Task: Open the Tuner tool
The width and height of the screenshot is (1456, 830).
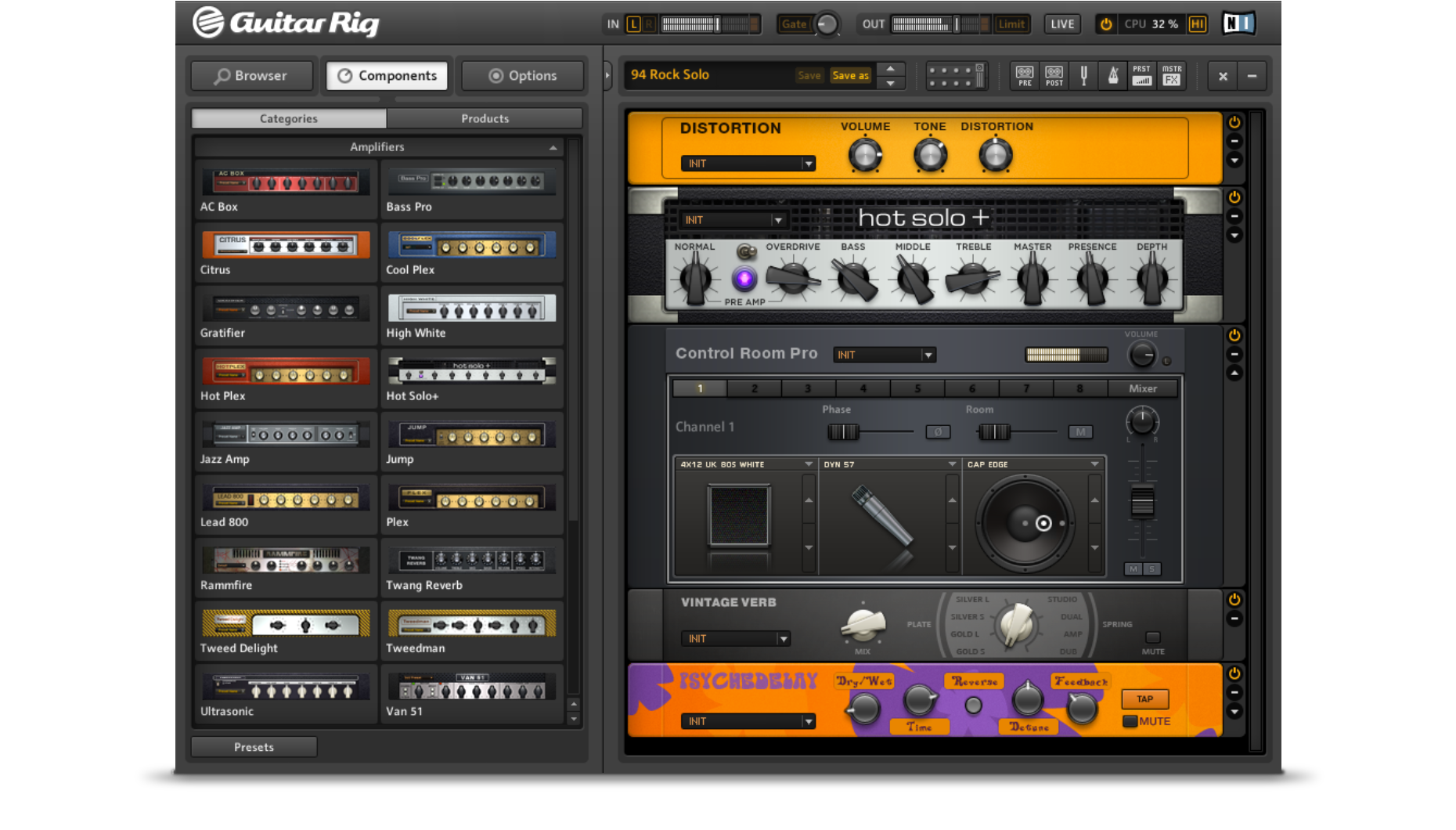Action: coord(1083,76)
